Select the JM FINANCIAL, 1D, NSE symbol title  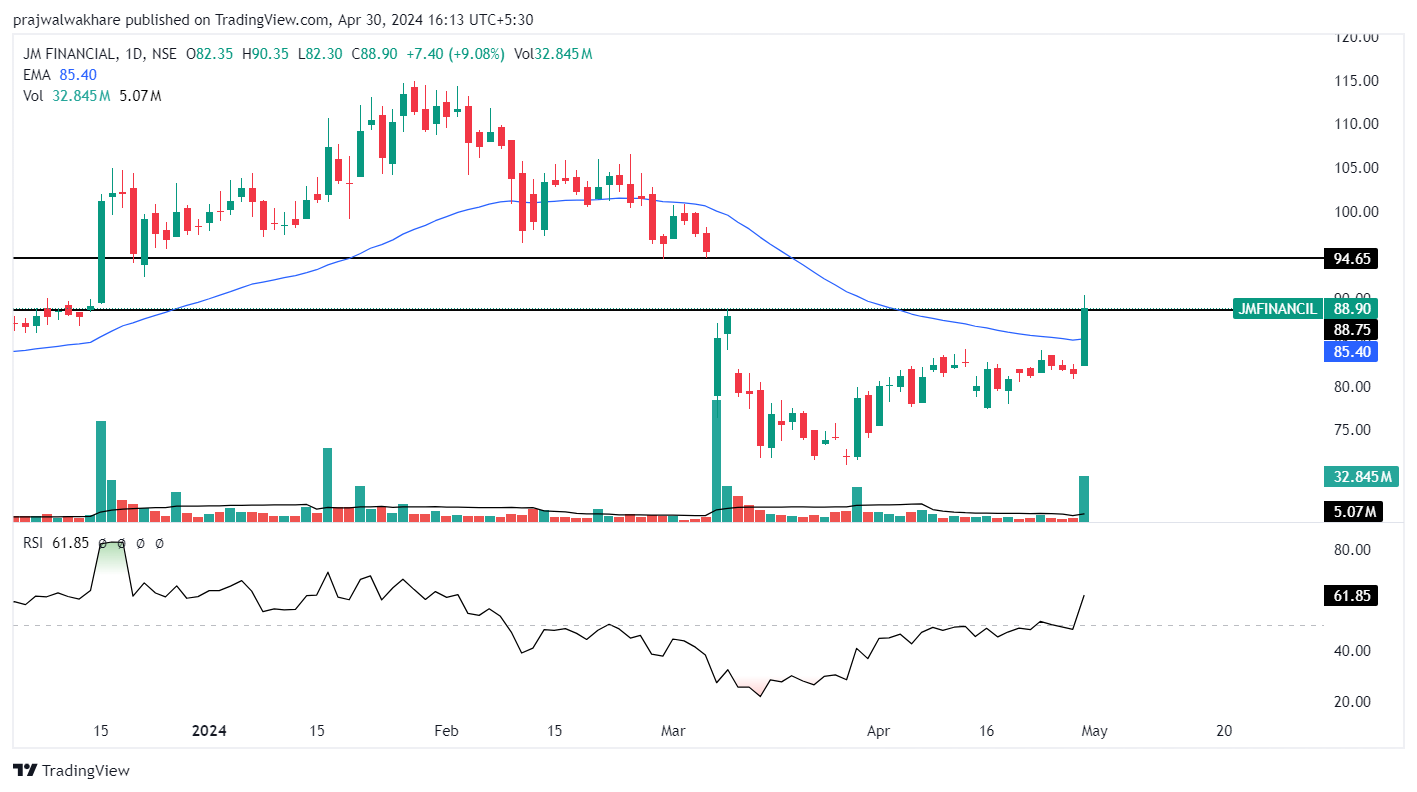100,54
